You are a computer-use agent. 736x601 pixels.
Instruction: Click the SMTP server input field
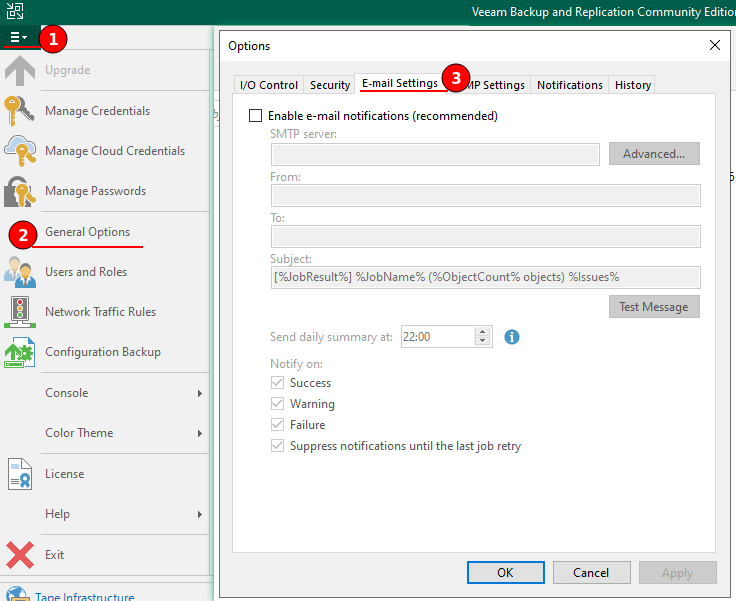(x=435, y=154)
